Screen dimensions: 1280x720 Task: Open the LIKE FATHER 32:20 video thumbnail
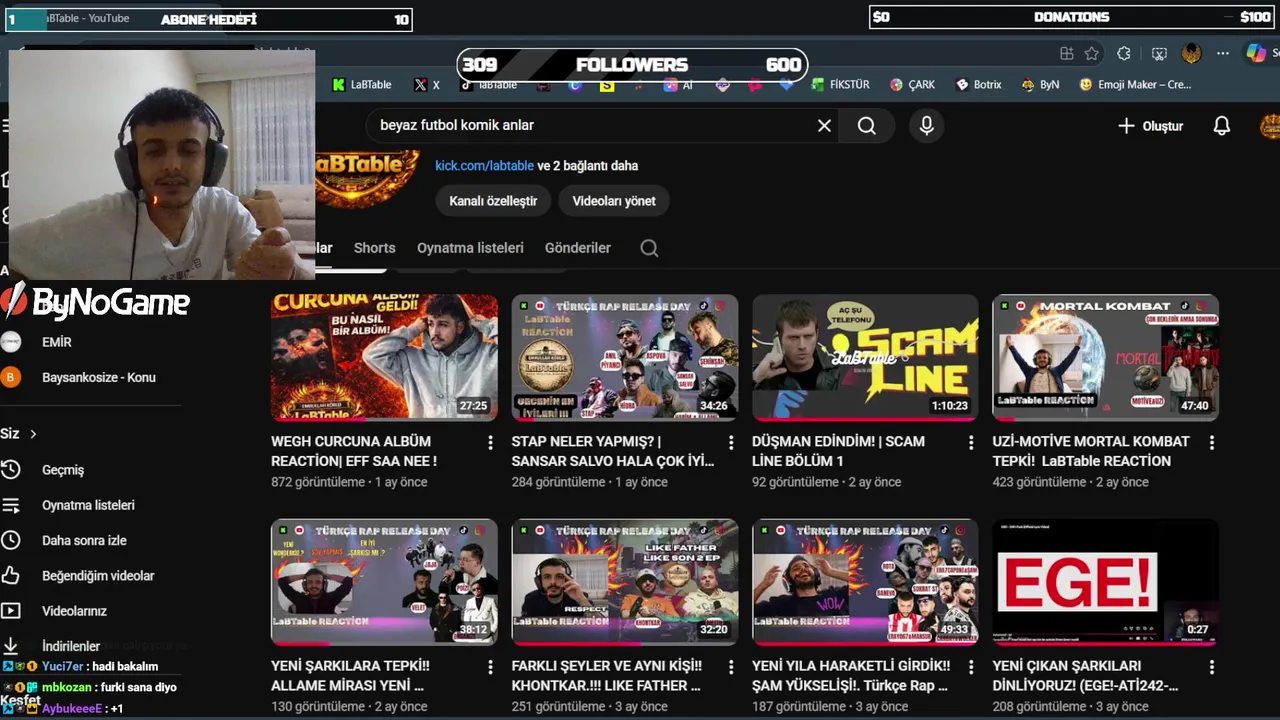pos(625,582)
